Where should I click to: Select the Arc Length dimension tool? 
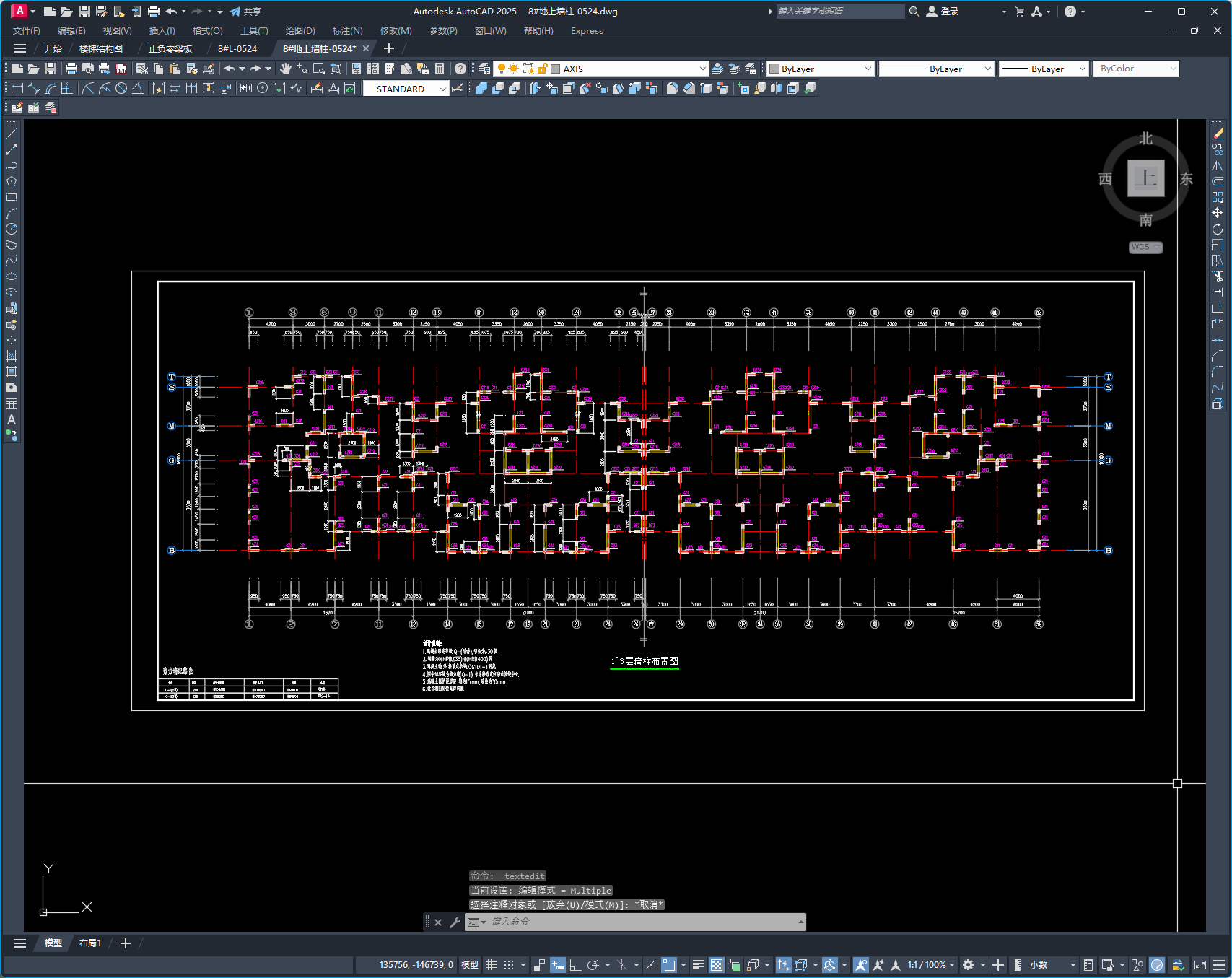pyautogui.click(x=51, y=88)
